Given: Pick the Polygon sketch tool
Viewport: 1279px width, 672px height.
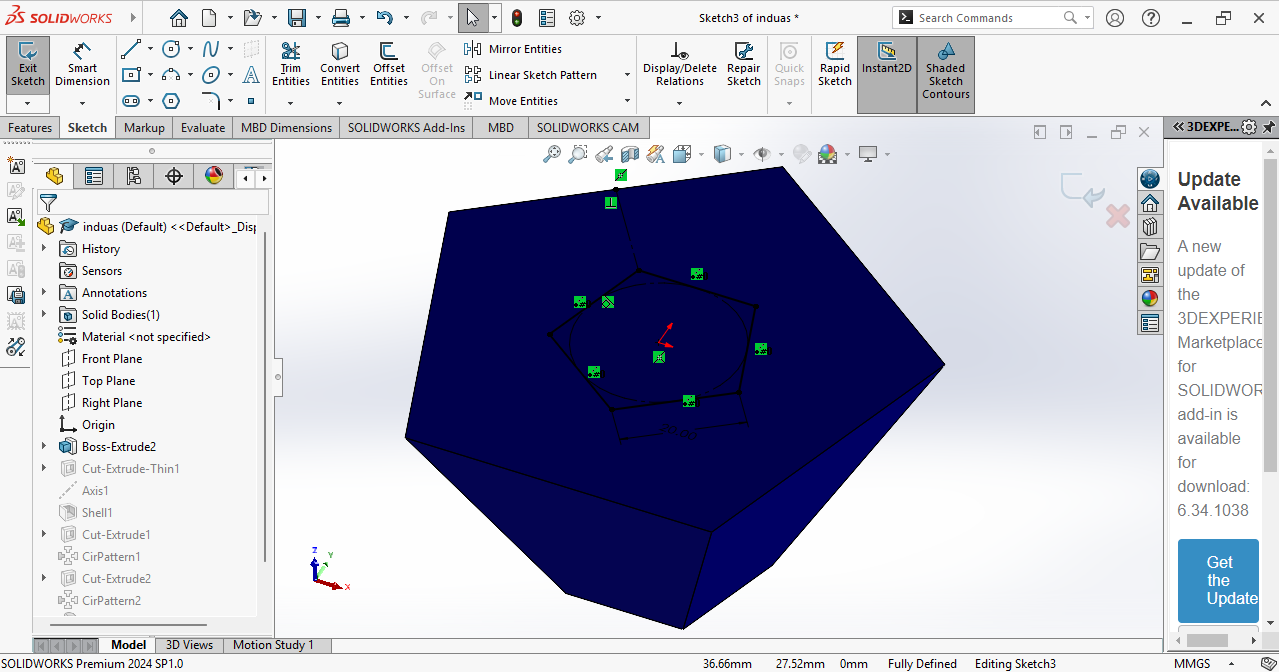Looking at the screenshot, I should [x=171, y=101].
